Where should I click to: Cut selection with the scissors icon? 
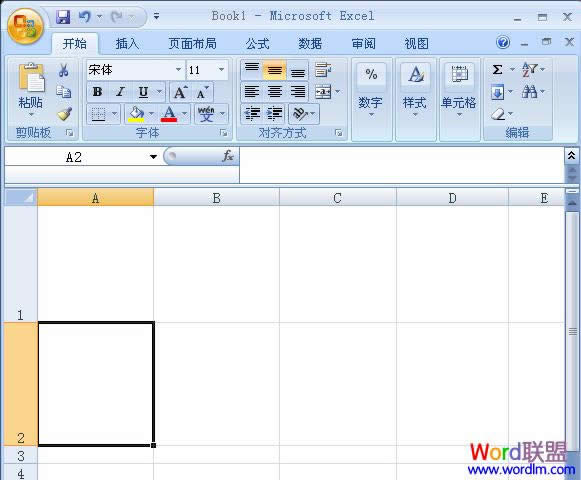[x=64, y=70]
